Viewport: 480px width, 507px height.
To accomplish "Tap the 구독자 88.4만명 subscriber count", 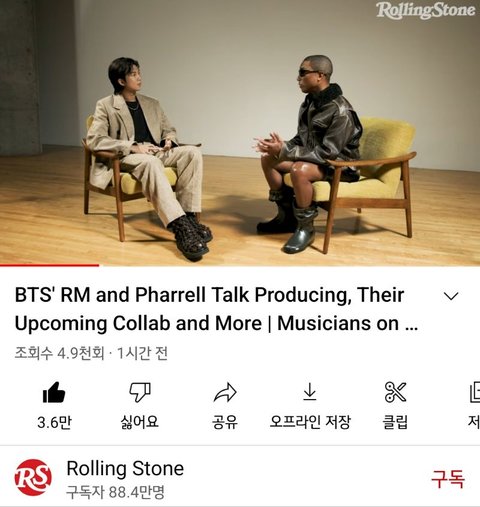I will 115,492.
